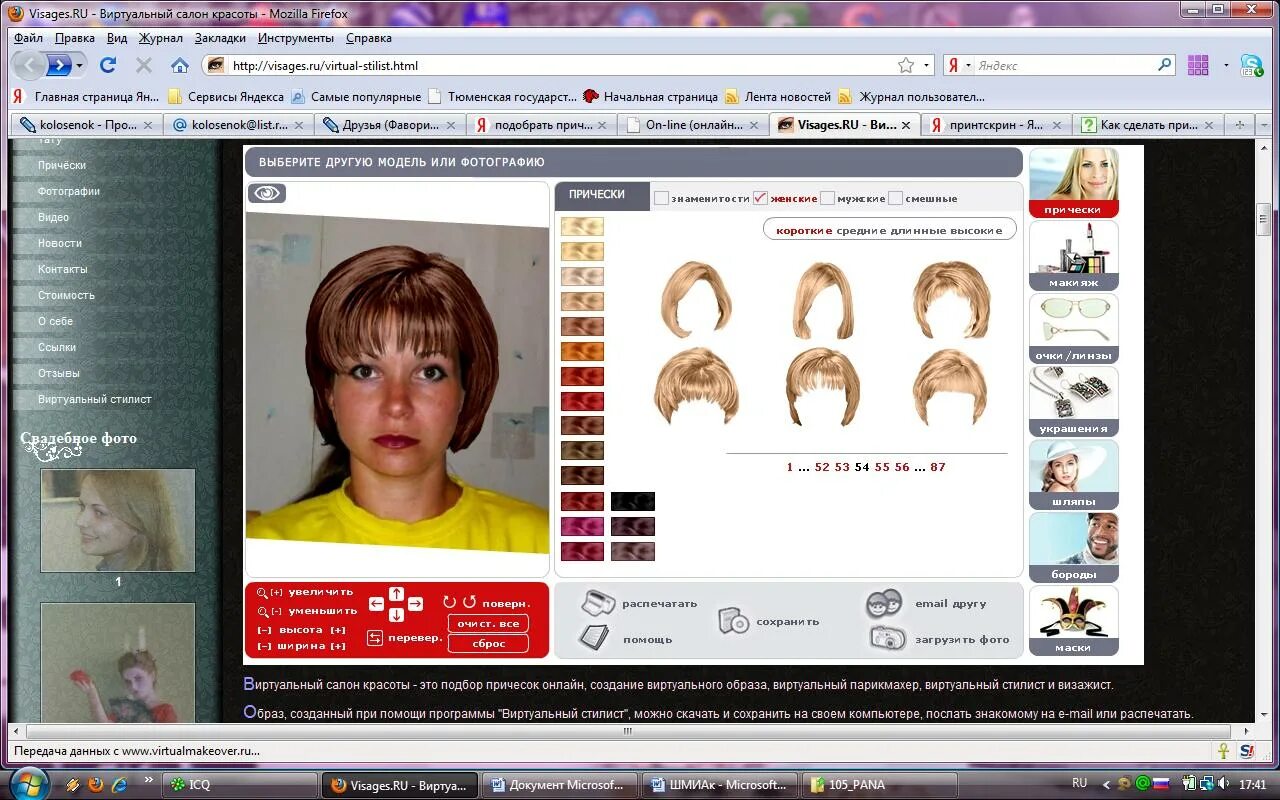
Task: Open the Файл menu
Action: (28, 38)
